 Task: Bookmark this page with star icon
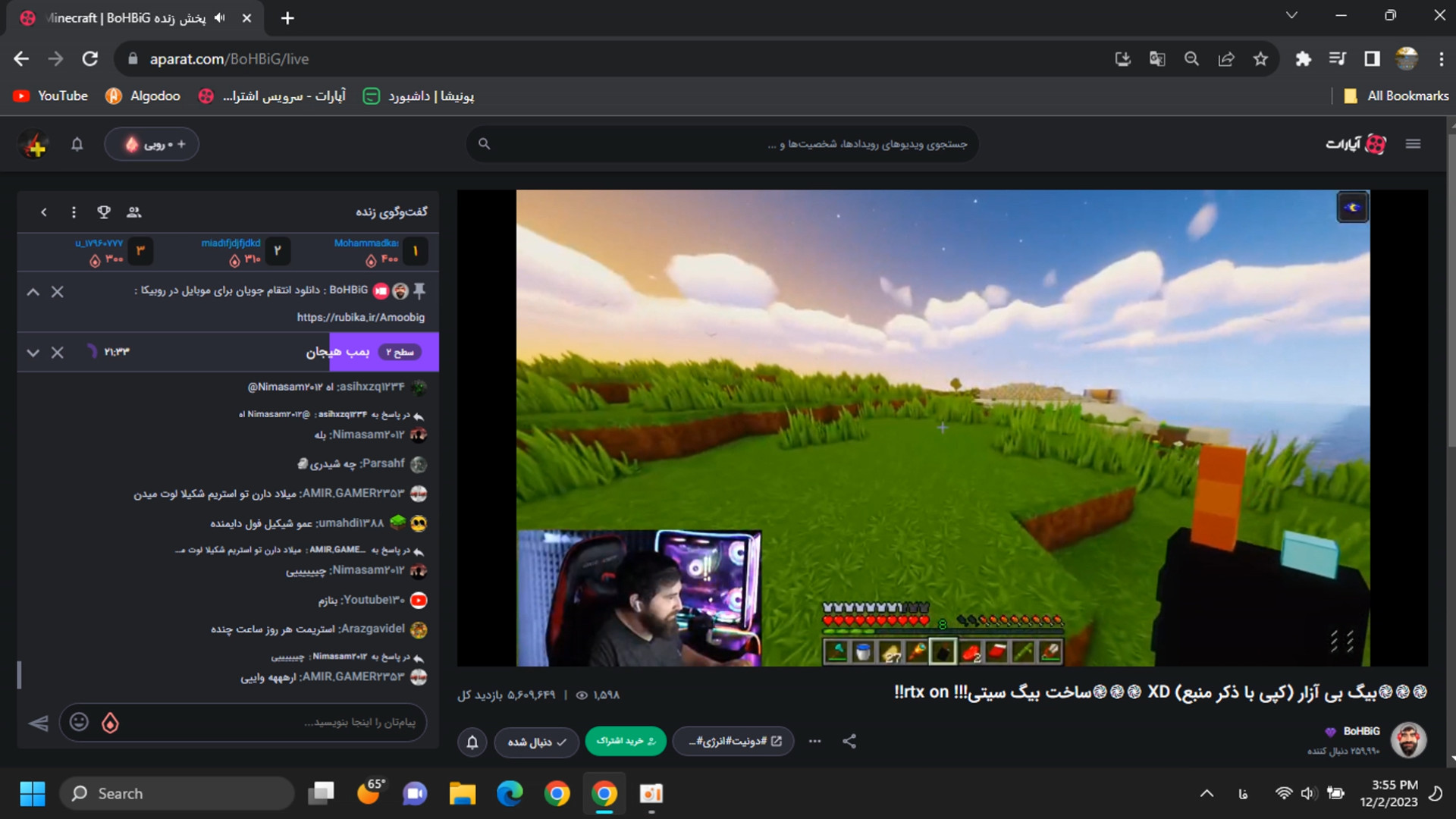[x=1260, y=59]
